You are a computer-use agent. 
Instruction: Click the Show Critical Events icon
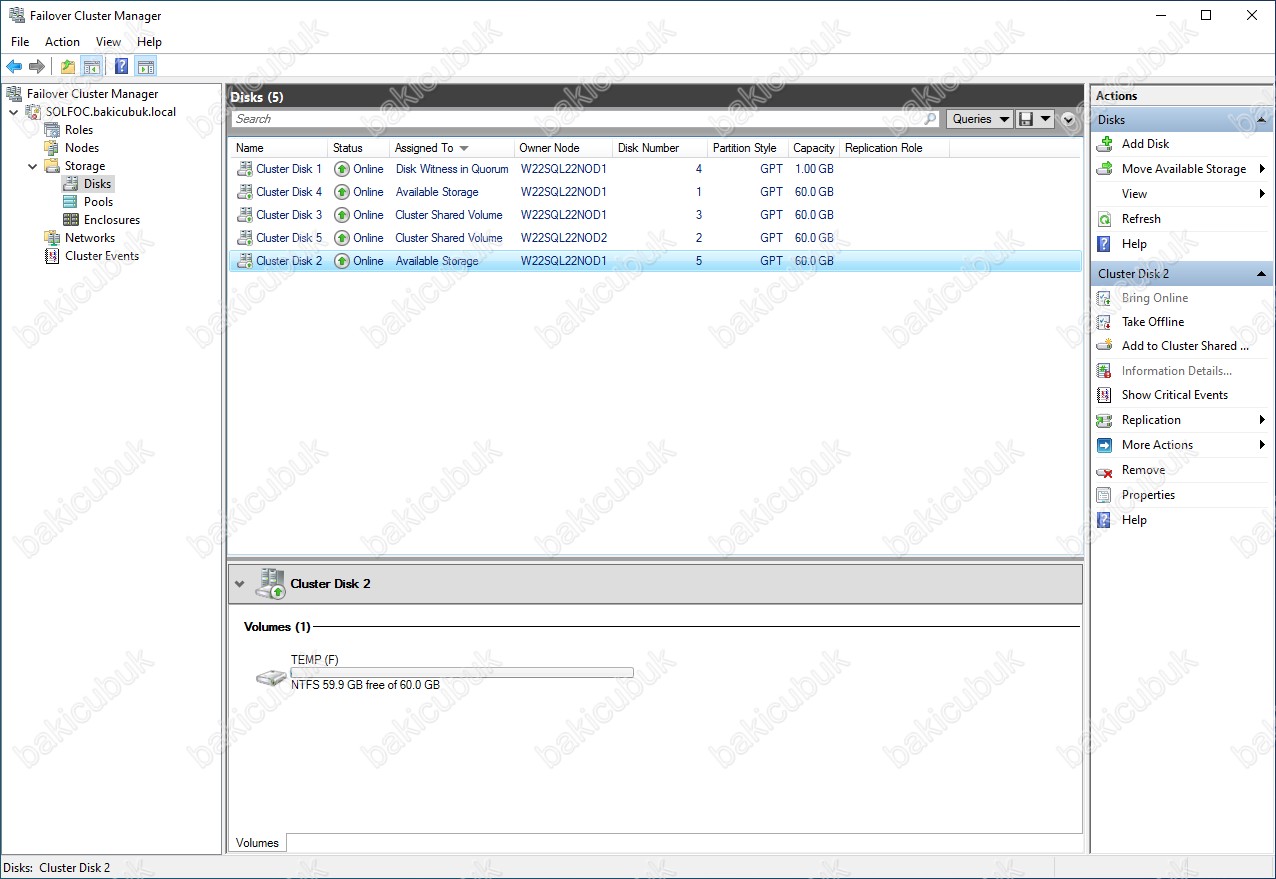tap(1104, 395)
